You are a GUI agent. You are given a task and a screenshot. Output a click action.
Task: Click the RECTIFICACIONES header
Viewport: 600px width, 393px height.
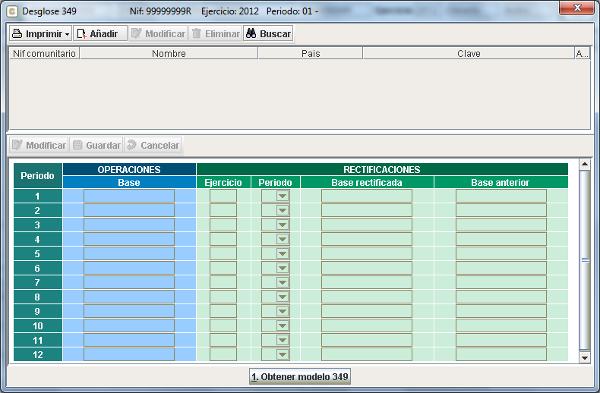[382, 170]
